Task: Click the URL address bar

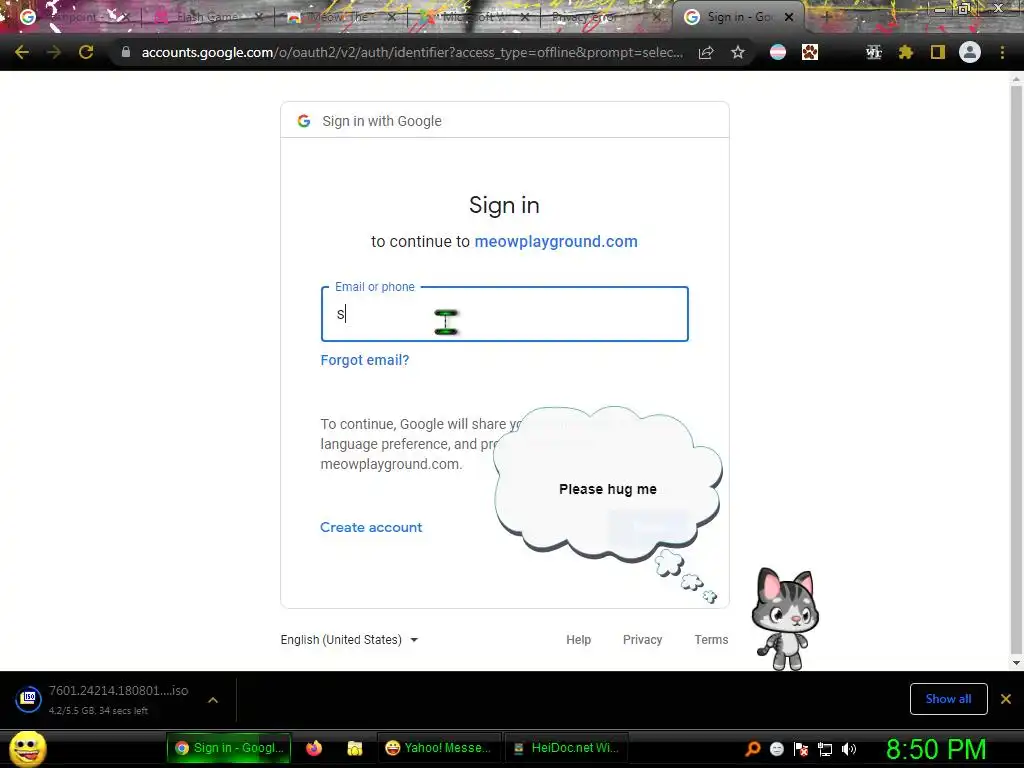Action: 412,52
